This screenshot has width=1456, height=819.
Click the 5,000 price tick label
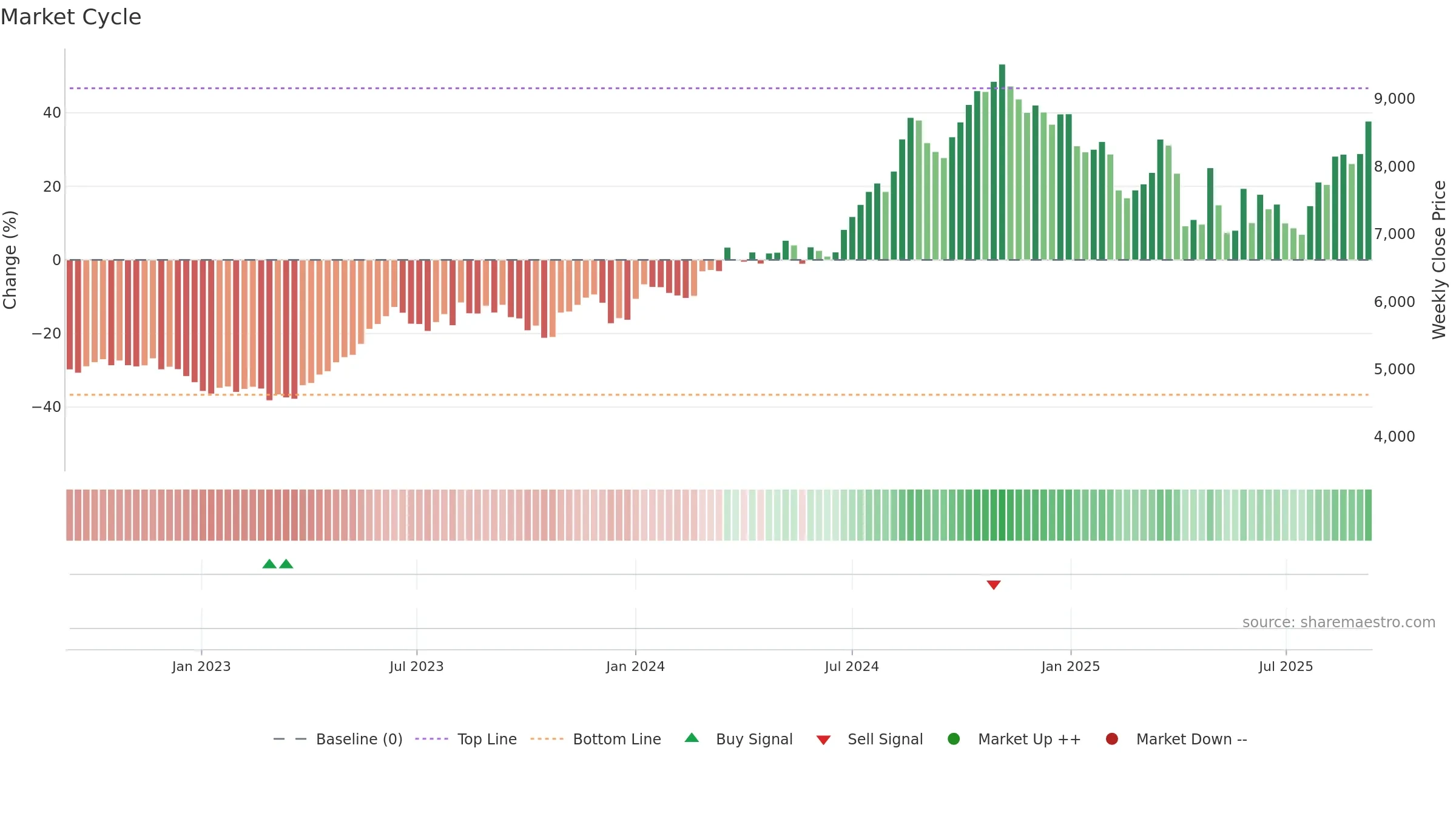click(x=1395, y=369)
